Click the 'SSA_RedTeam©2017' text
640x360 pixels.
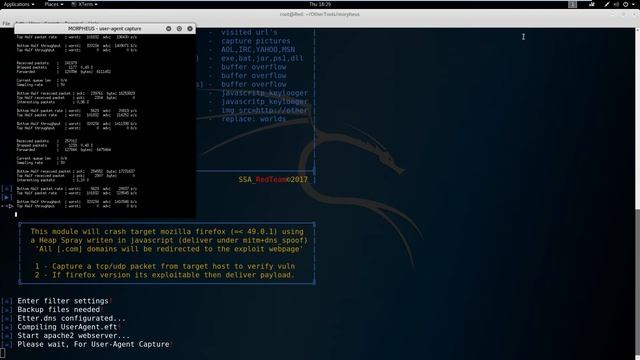pos(273,180)
